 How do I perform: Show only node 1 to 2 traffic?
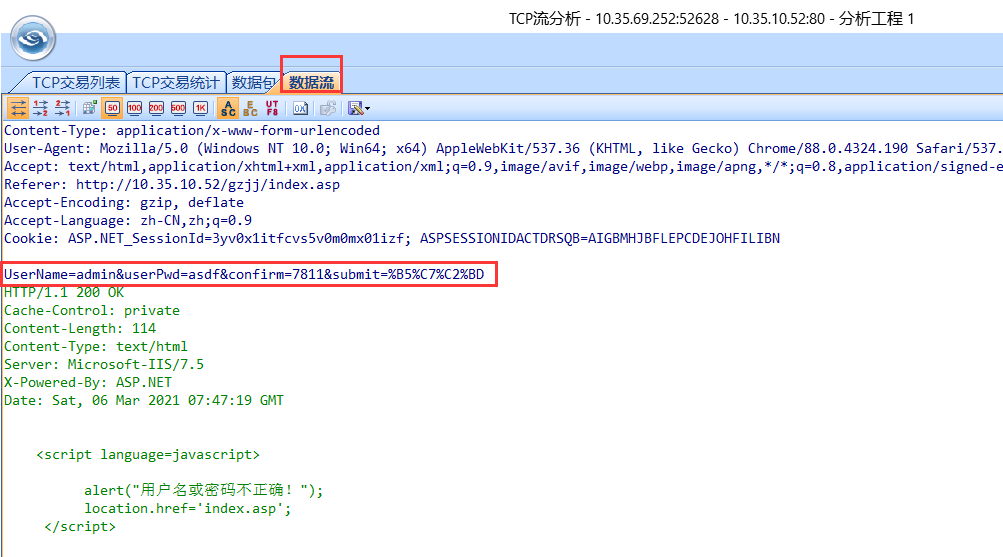[x=40, y=108]
